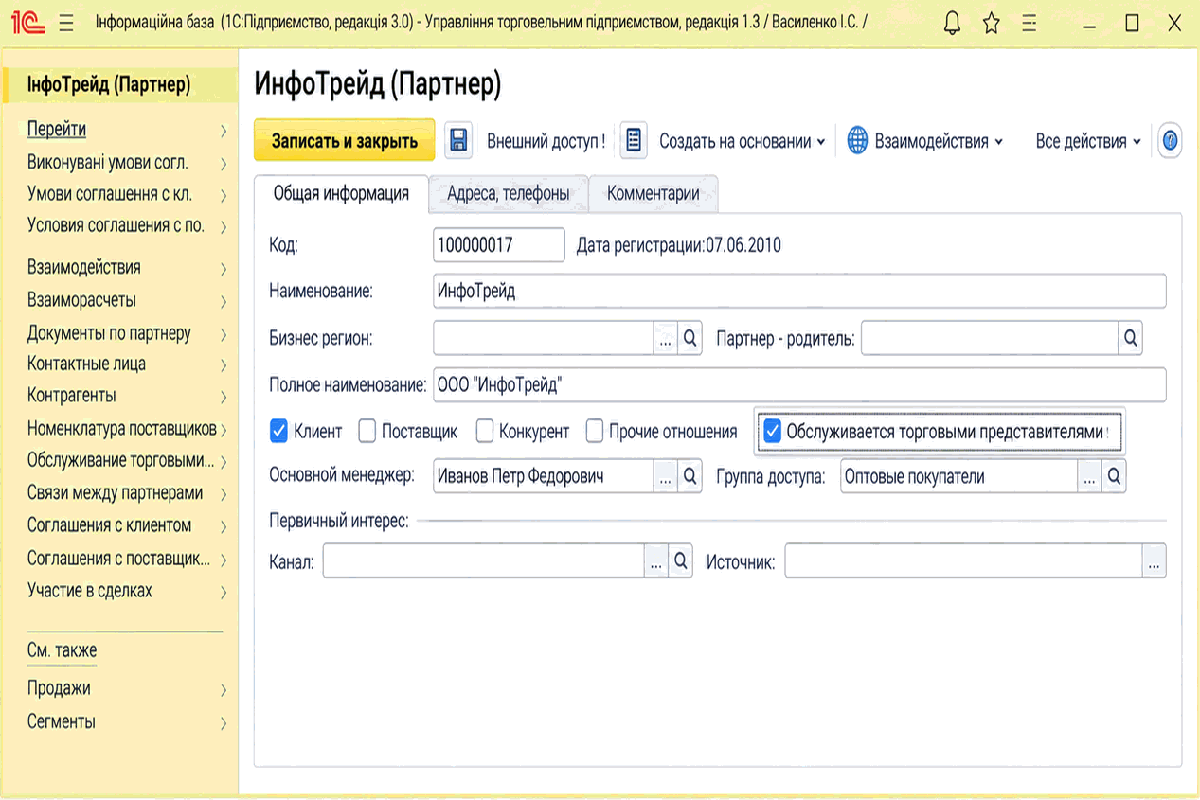The image size is (1200, 800).
Task: Open help question mark icon
Action: [x=1168, y=141]
